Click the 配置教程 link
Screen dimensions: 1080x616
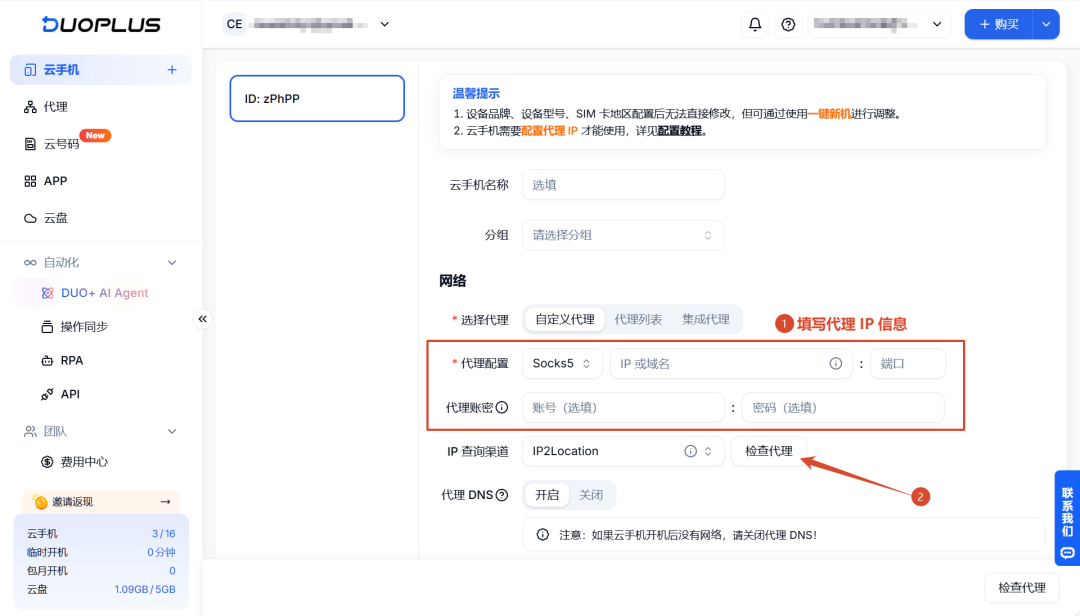pyautogui.click(x=680, y=131)
